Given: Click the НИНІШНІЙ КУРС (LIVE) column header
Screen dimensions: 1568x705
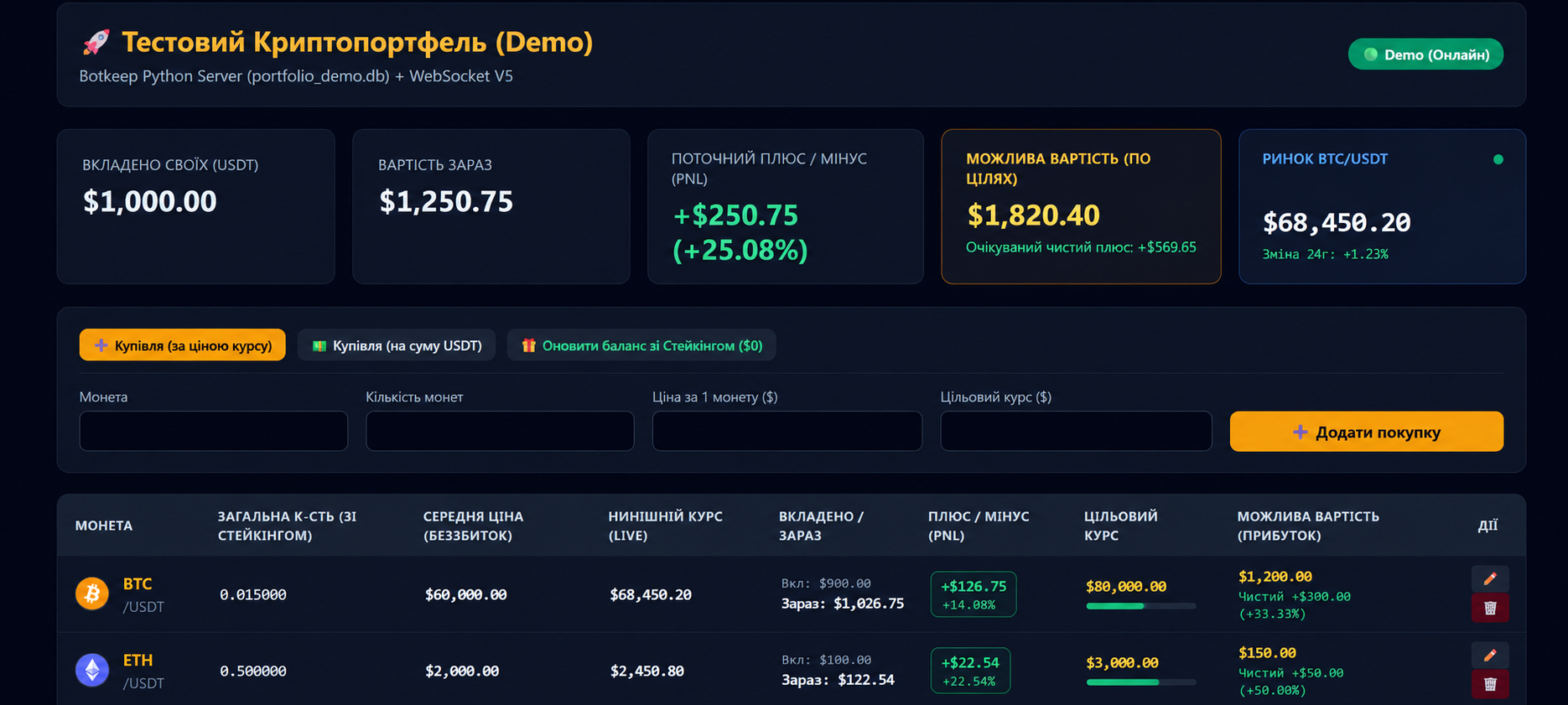Looking at the screenshot, I should (666, 526).
